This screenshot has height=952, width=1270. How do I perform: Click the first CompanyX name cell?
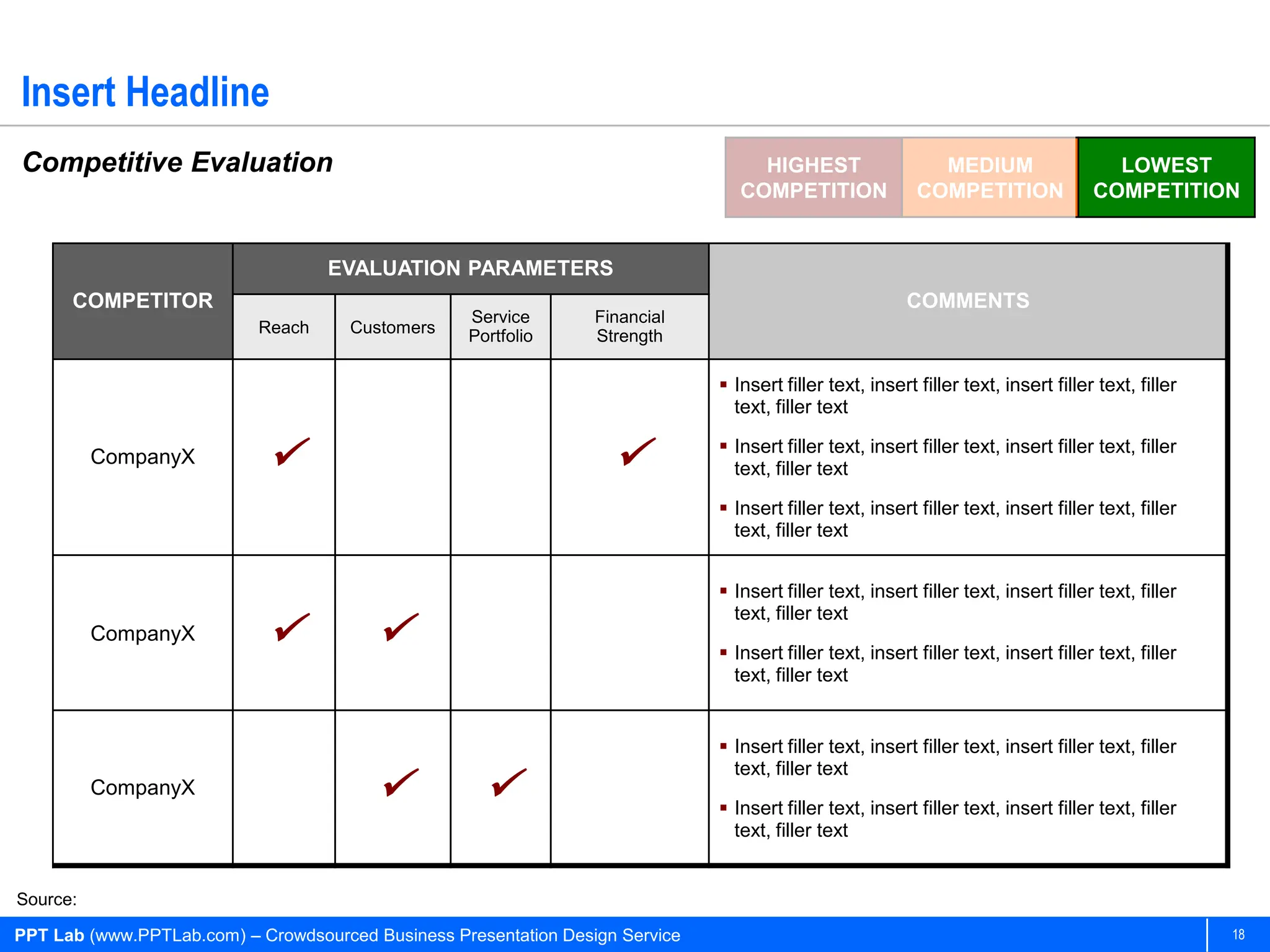click(x=143, y=457)
